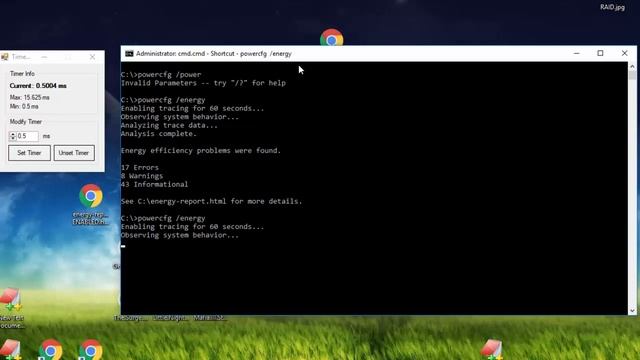This screenshot has width=640, height=360.
Task: Click the console vertical scrollbar thumb
Action: pos(632,75)
